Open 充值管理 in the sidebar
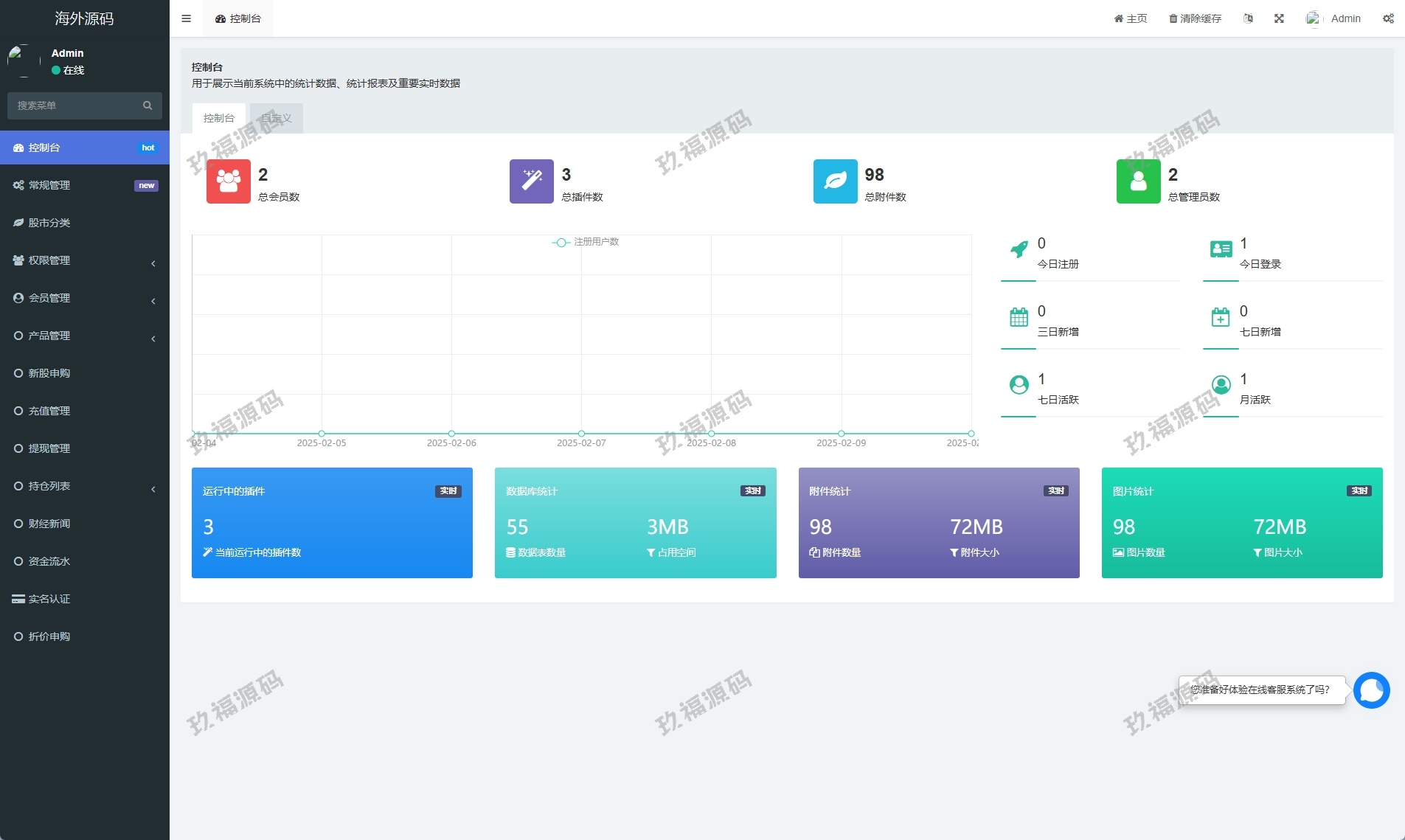Viewport: 1405px width, 840px height. coord(49,411)
